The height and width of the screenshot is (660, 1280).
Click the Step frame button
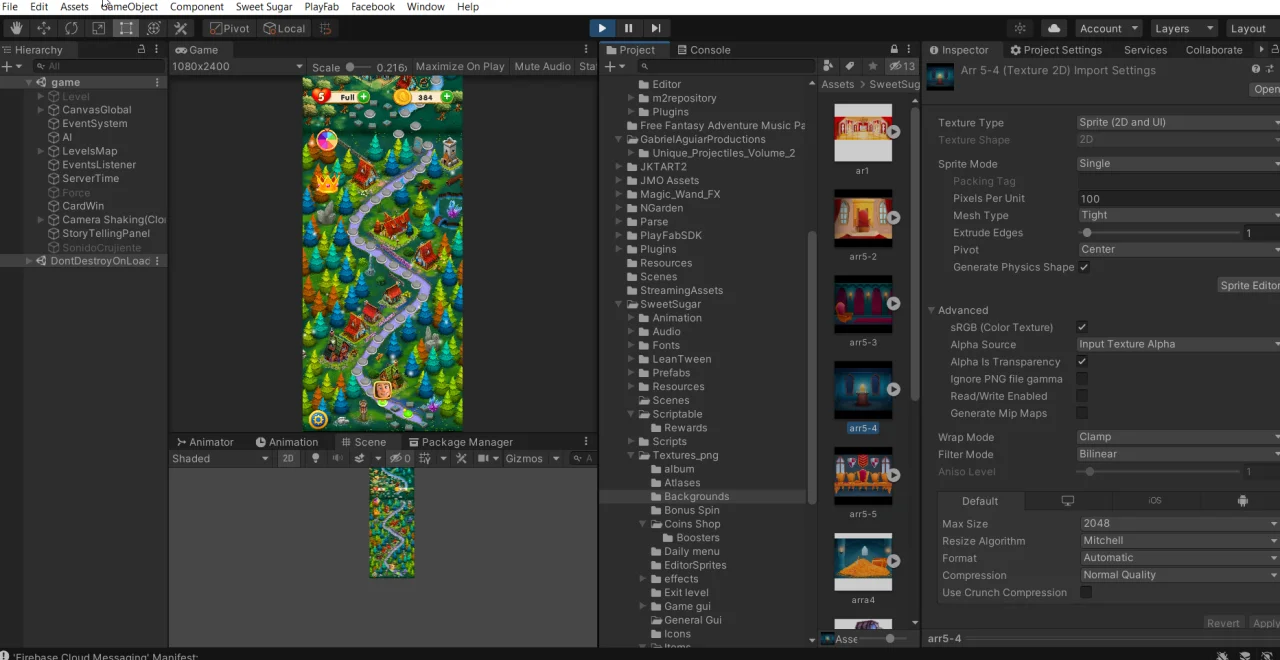tap(656, 29)
